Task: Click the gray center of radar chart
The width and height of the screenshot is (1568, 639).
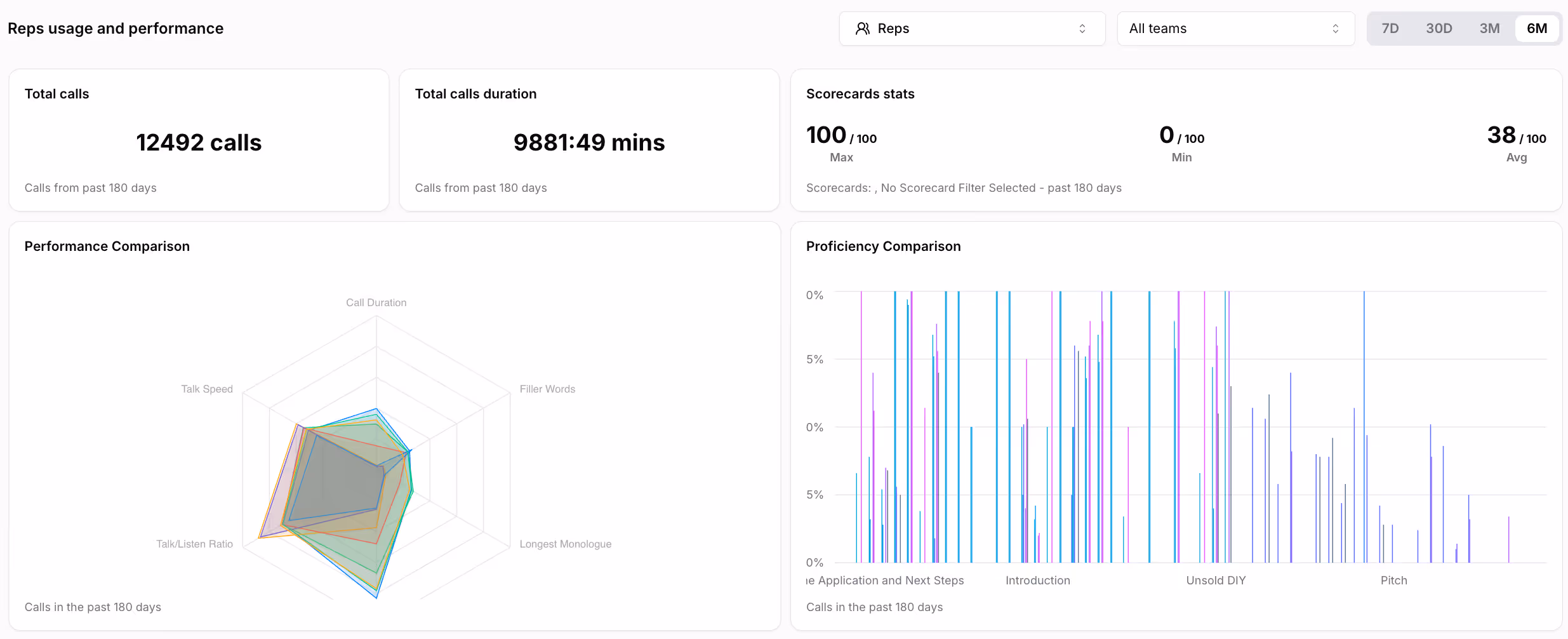Action: click(x=343, y=476)
